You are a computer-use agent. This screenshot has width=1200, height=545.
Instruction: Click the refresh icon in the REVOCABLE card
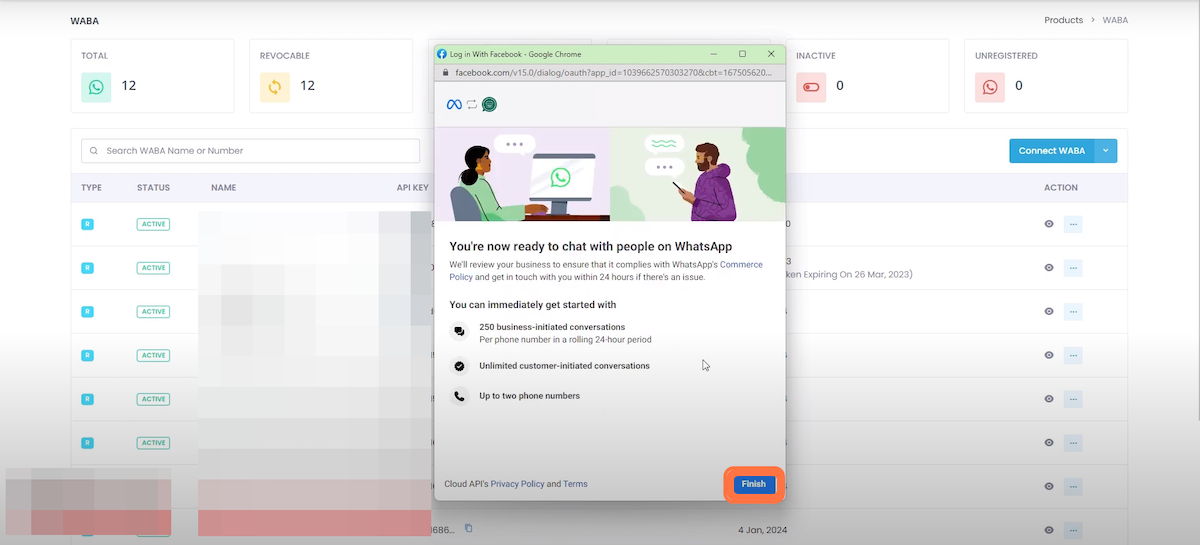click(x=274, y=87)
